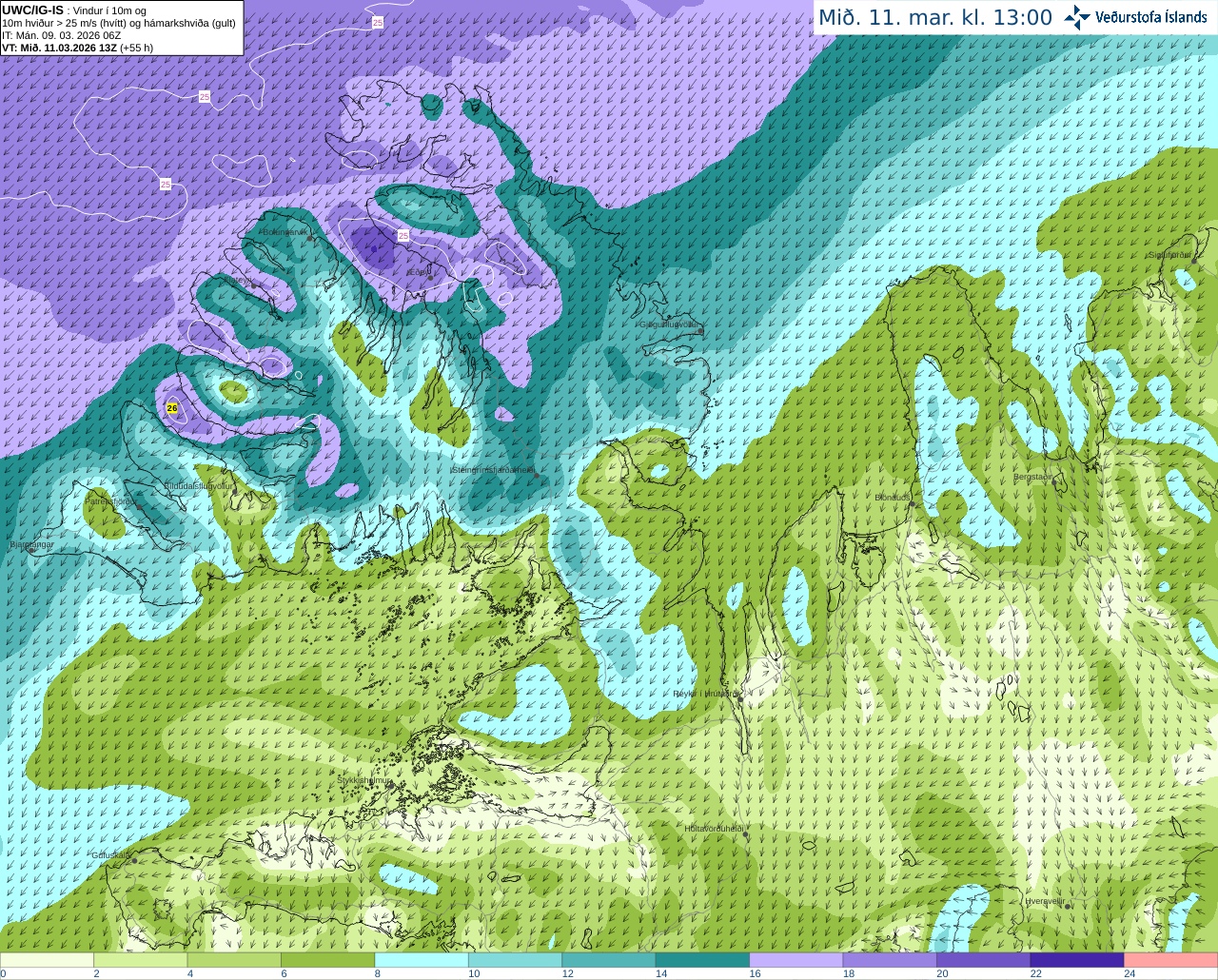Click the Bergstaðir station label
The width and height of the screenshot is (1218, 980).
1032,477
